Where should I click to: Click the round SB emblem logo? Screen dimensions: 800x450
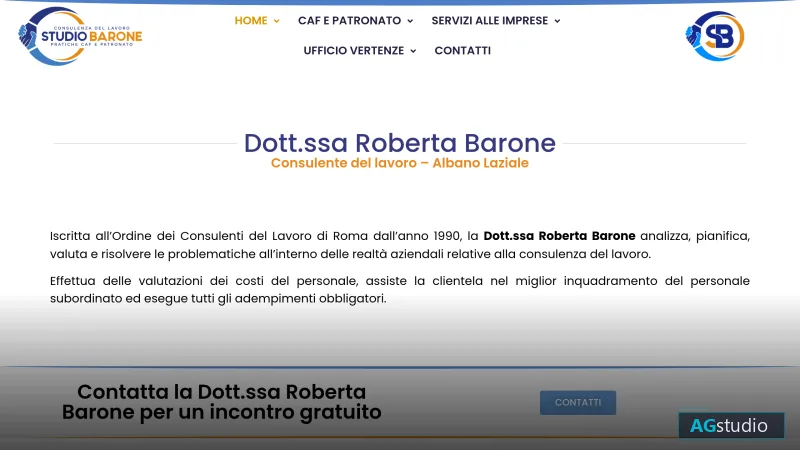714,36
